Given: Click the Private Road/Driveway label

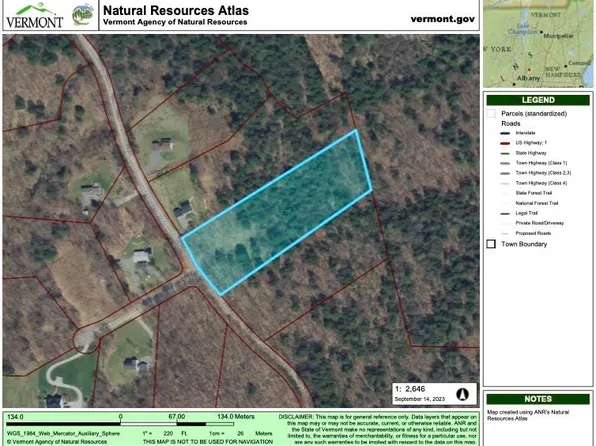Looking at the screenshot, I should pyautogui.click(x=539, y=223).
